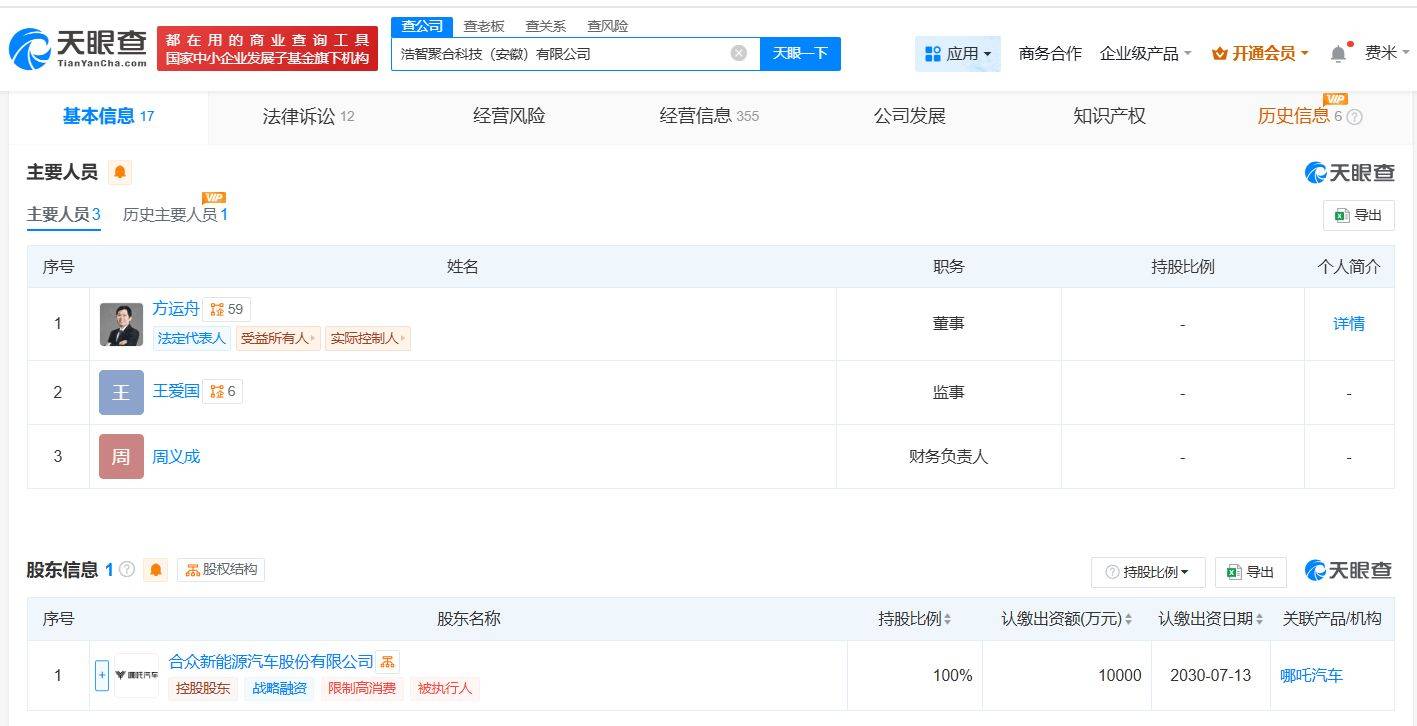Open 商务合作 link in header
This screenshot has width=1417, height=726.
click(1050, 53)
